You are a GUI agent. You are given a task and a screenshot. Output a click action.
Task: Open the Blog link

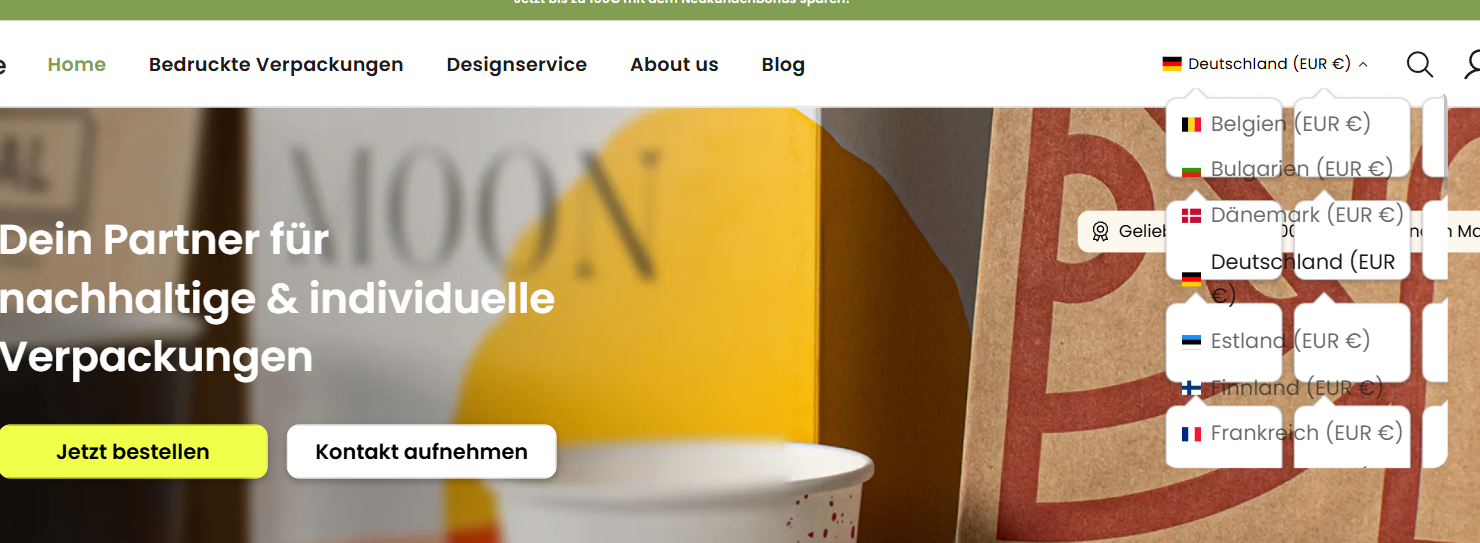[783, 65]
